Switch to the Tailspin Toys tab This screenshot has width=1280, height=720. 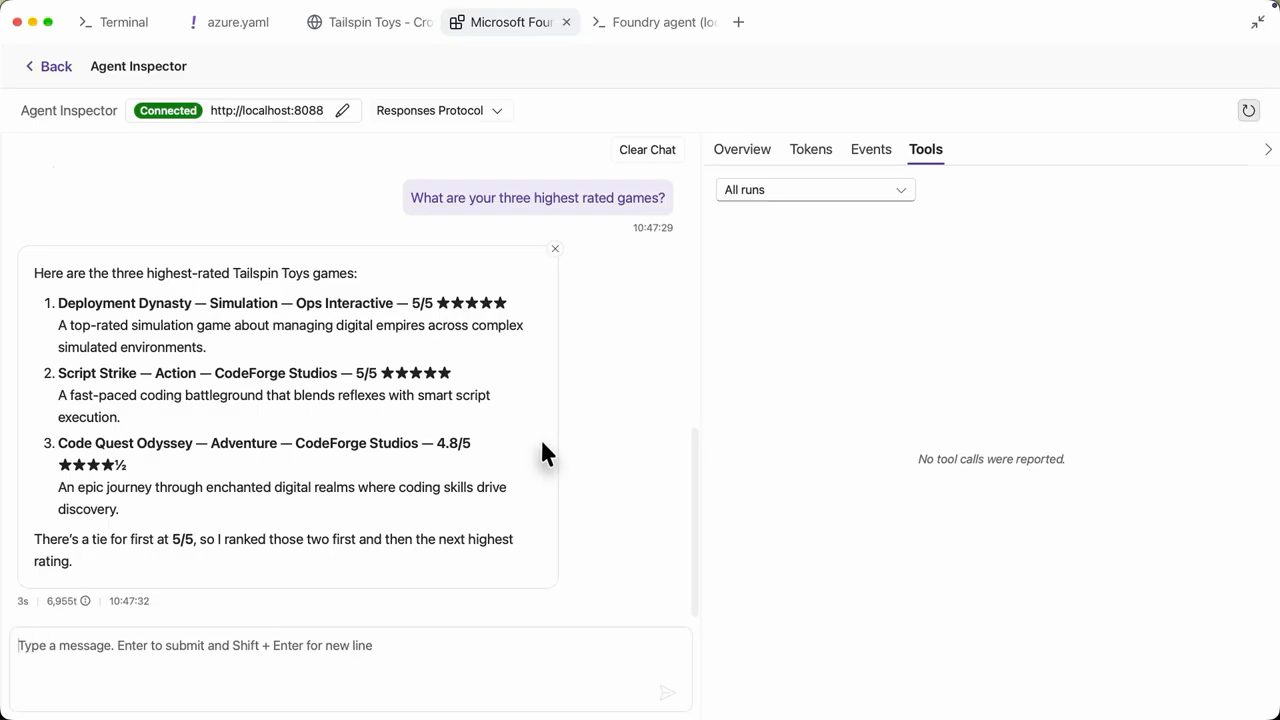(370, 22)
